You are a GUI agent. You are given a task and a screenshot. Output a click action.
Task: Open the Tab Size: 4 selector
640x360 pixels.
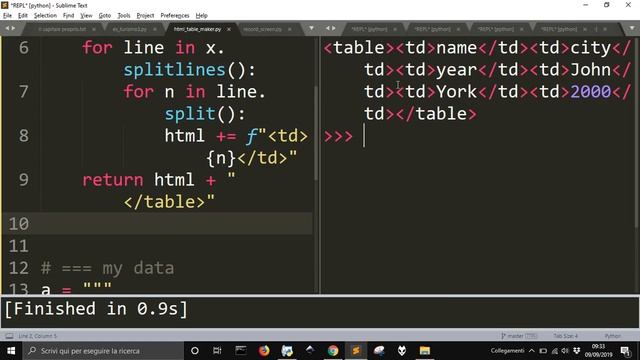[565, 336]
